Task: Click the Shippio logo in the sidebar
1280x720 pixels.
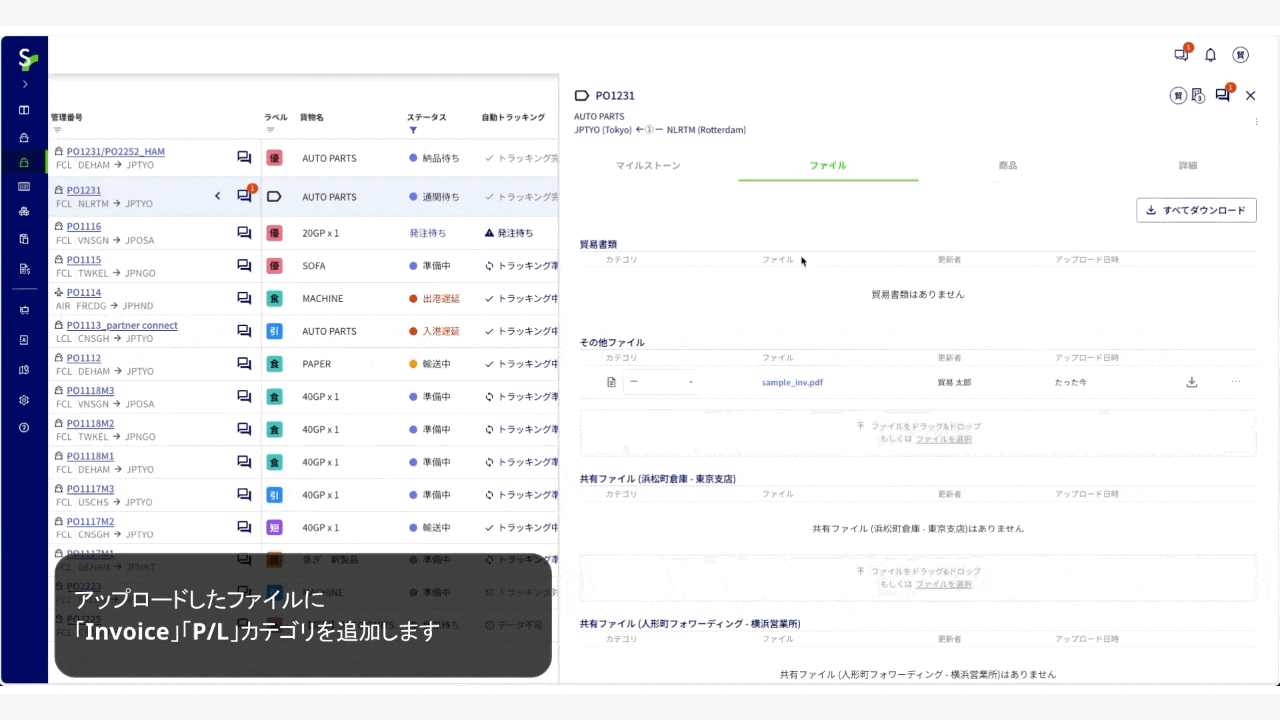Action: pyautogui.click(x=27, y=60)
